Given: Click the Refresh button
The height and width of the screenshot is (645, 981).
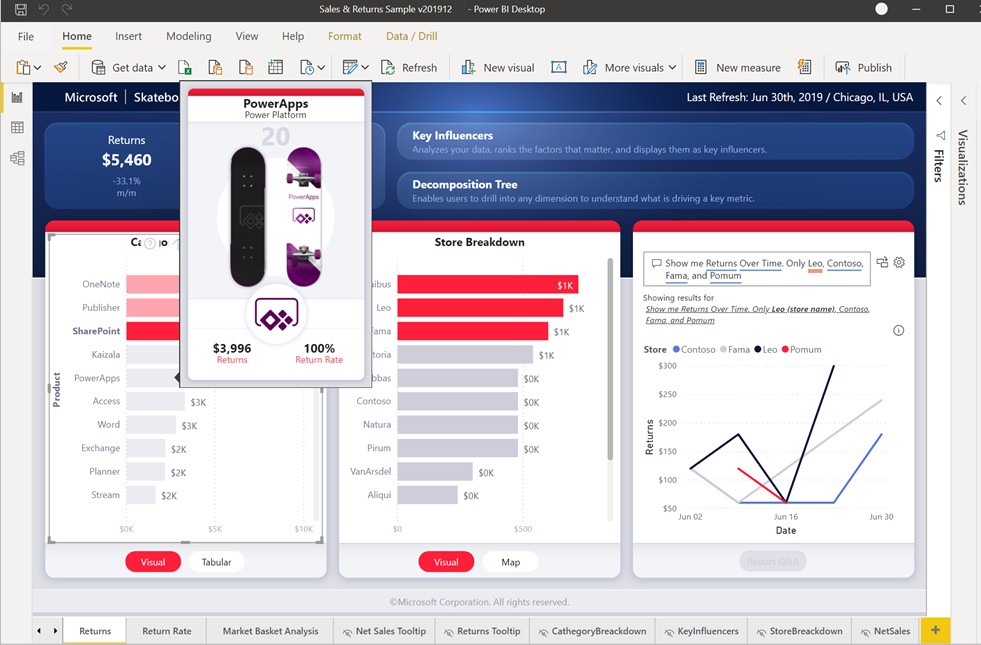Looking at the screenshot, I should click(x=409, y=68).
